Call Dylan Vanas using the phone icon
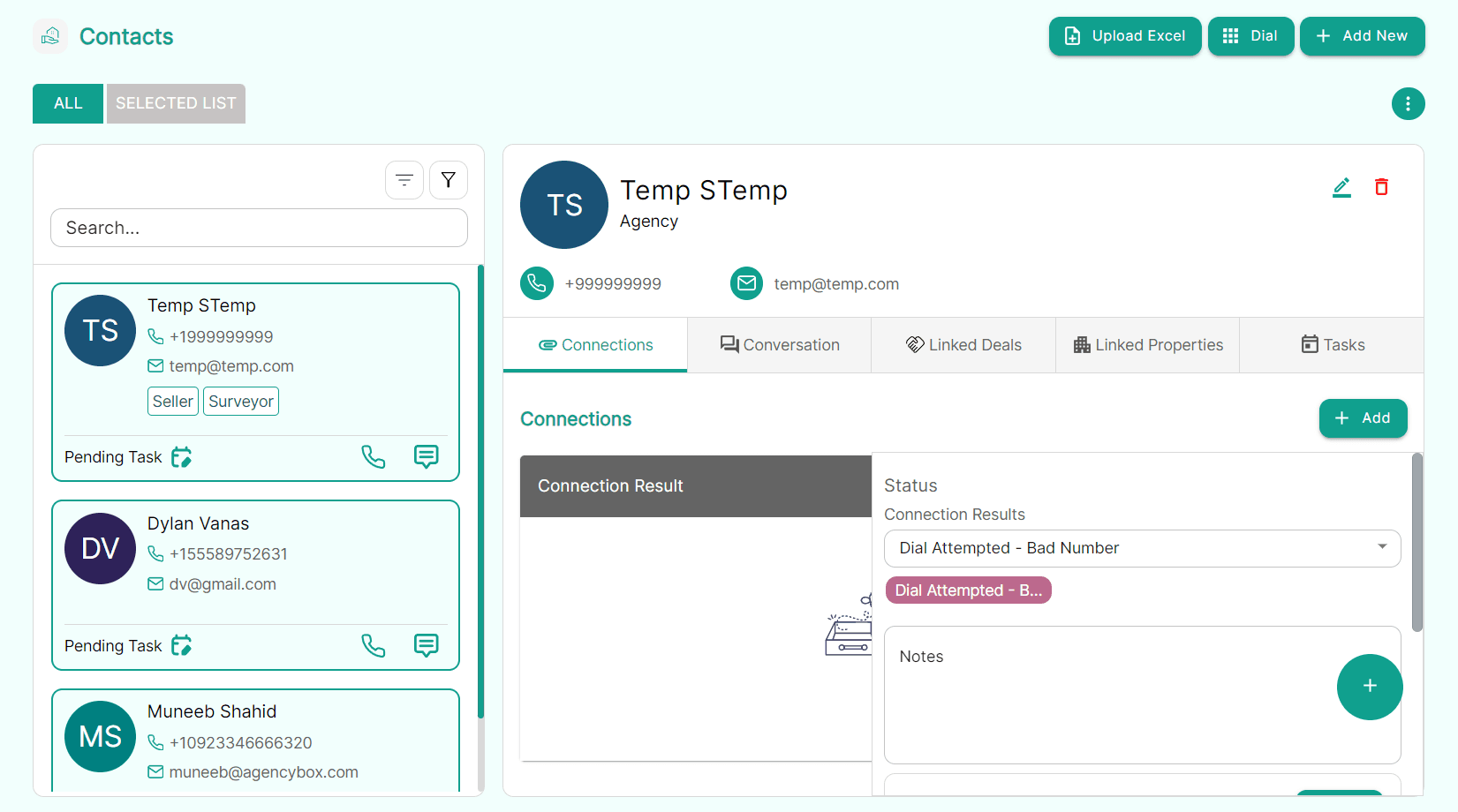 click(x=374, y=645)
